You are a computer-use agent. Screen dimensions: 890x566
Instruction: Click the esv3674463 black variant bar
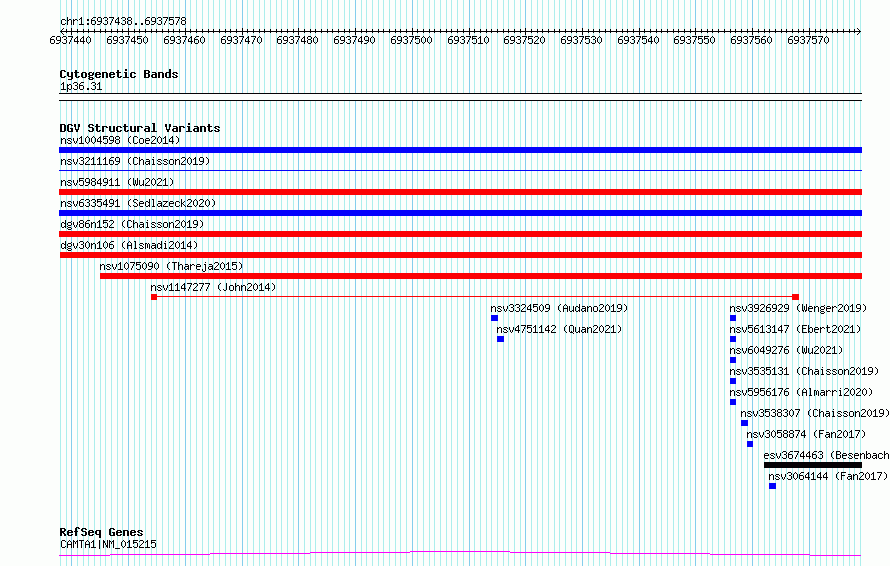coord(813,465)
